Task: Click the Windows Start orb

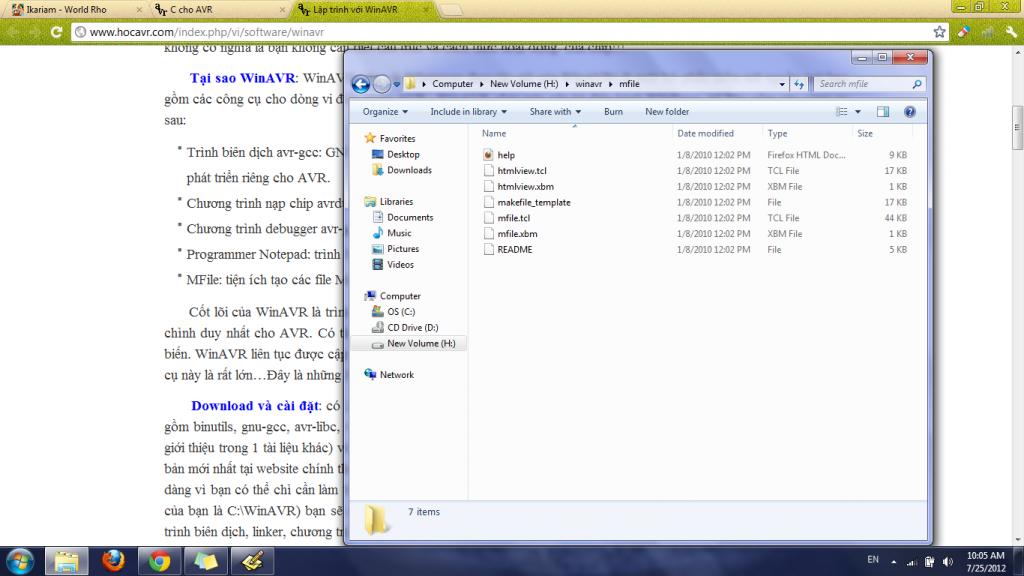Action: click(20, 559)
